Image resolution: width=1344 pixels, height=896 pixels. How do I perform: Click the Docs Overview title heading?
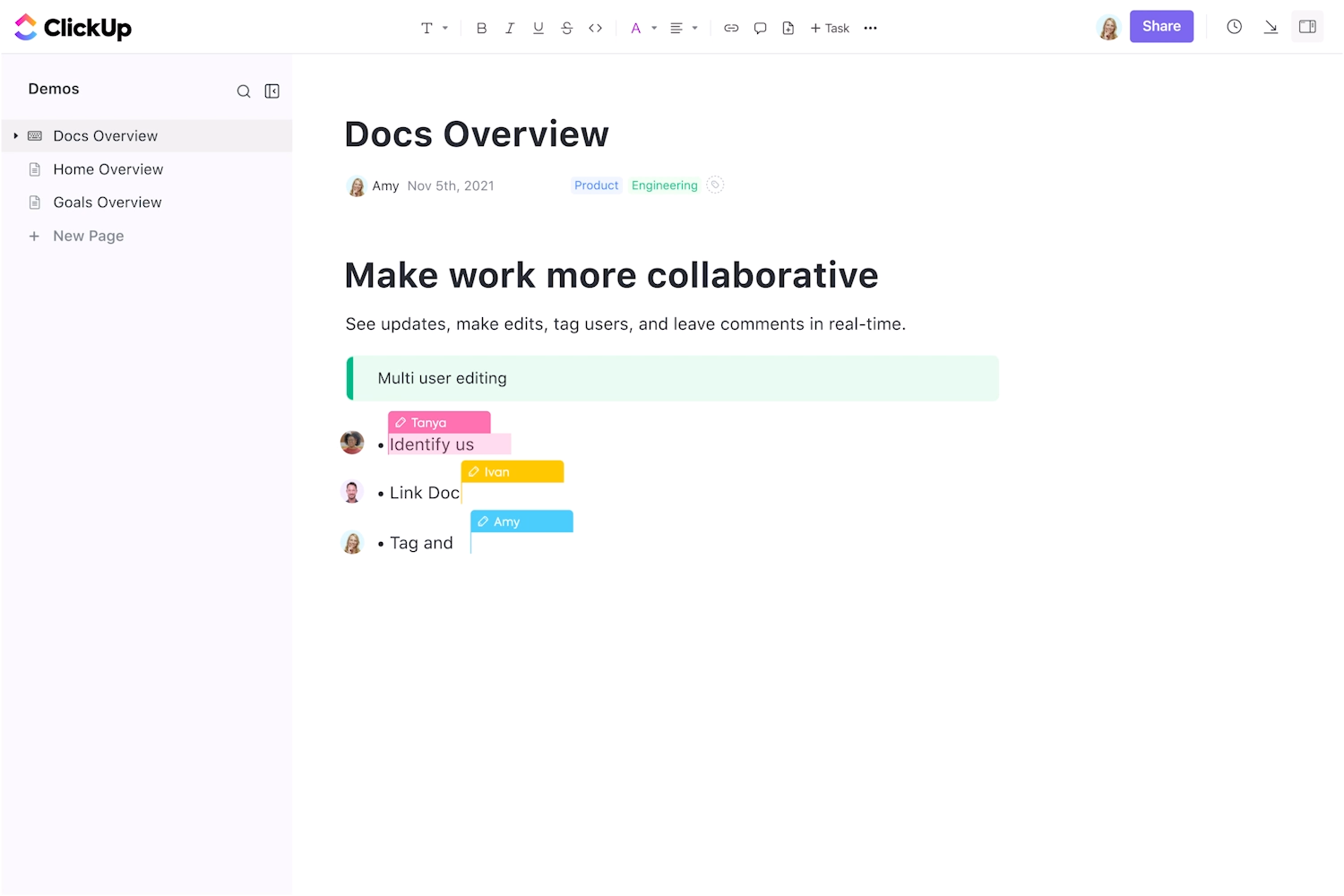pos(477,134)
